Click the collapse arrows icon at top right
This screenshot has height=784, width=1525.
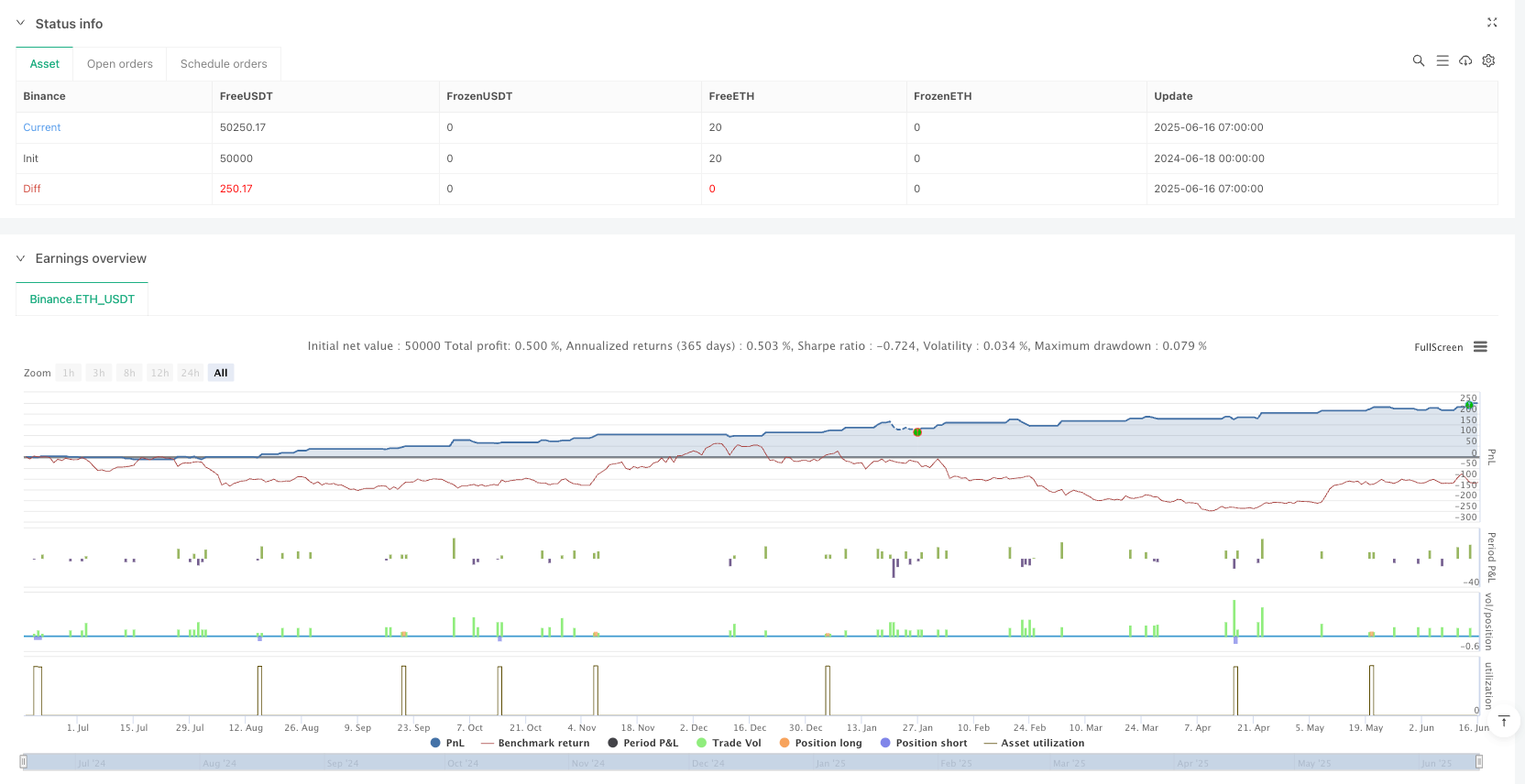point(1491,23)
